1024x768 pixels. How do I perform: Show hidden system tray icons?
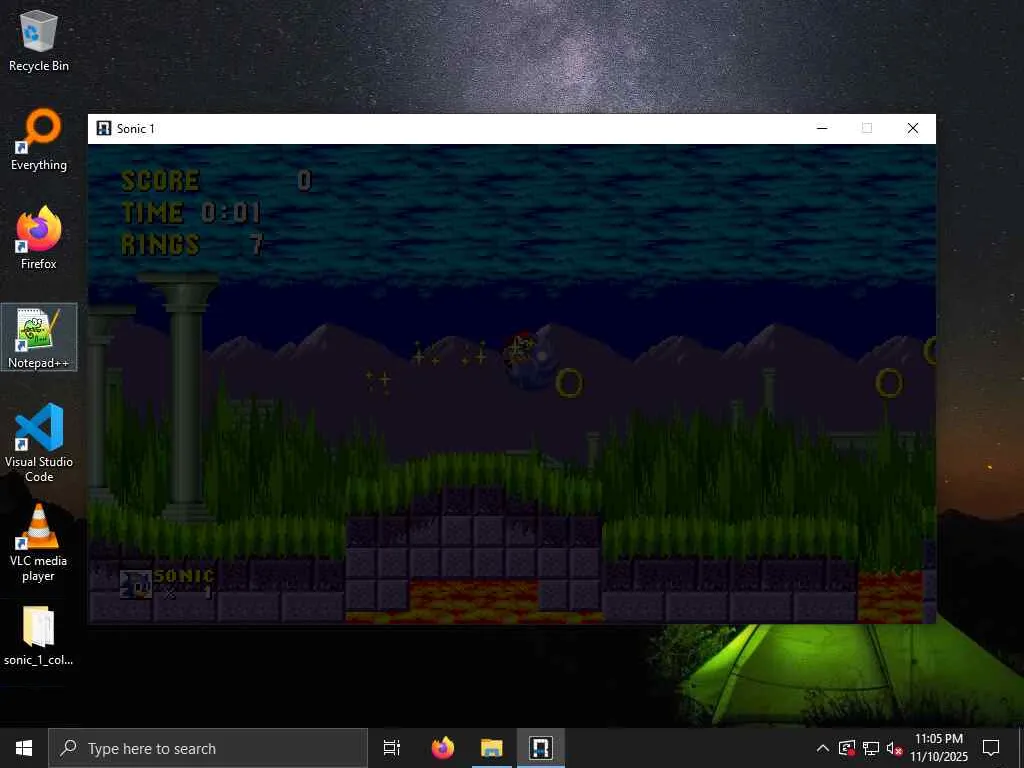coord(823,748)
